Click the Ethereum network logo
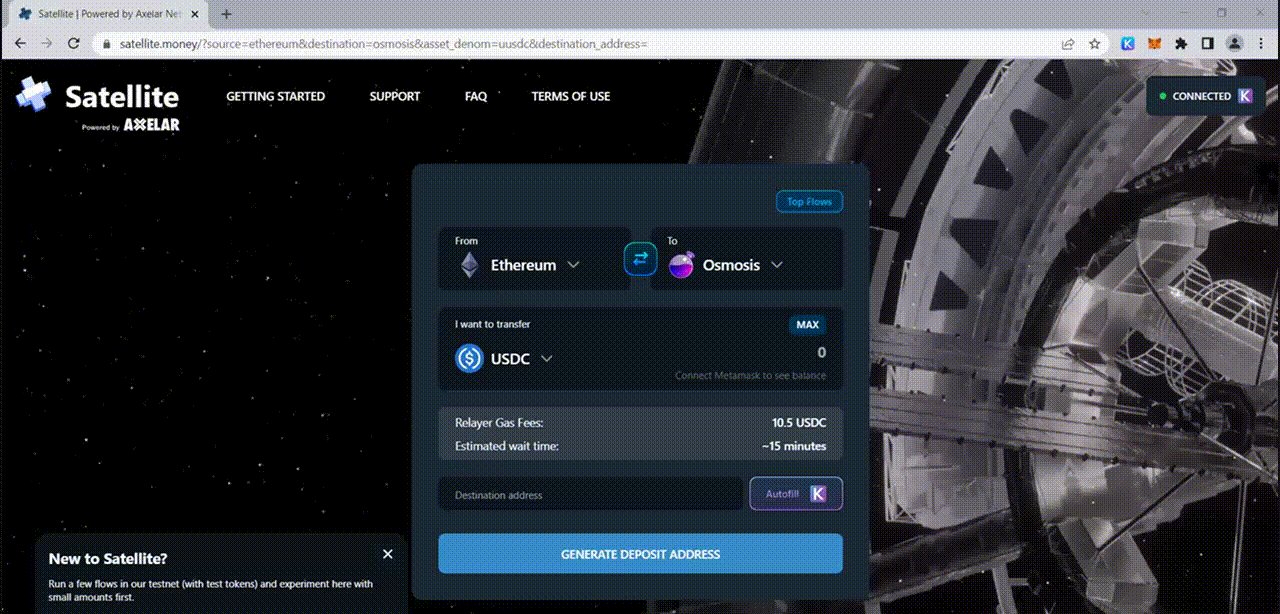Viewport: 1280px width, 614px height. click(x=469, y=264)
